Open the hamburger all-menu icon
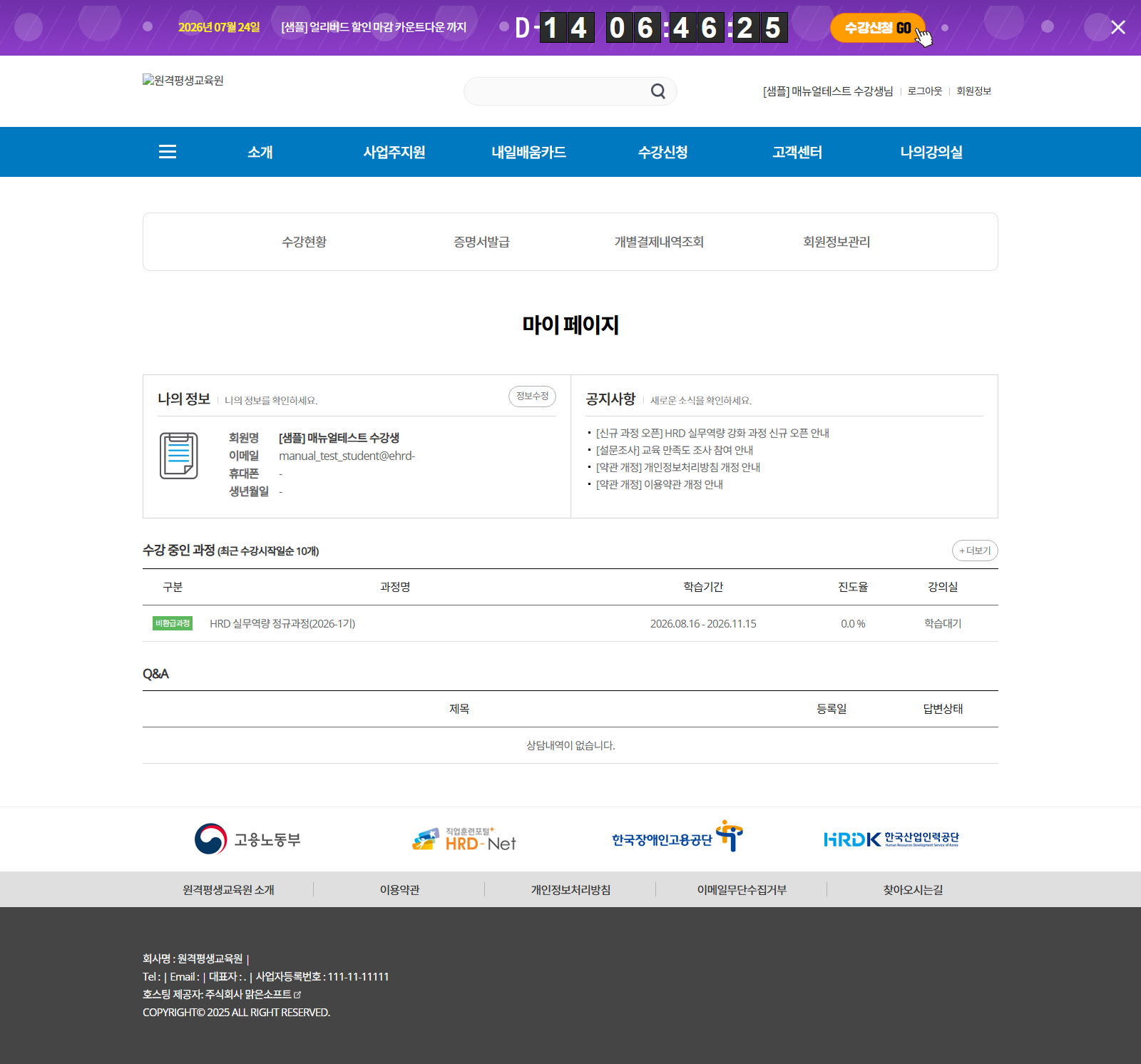The width and height of the screenshot is (1141, 1064). coord(168,152)
